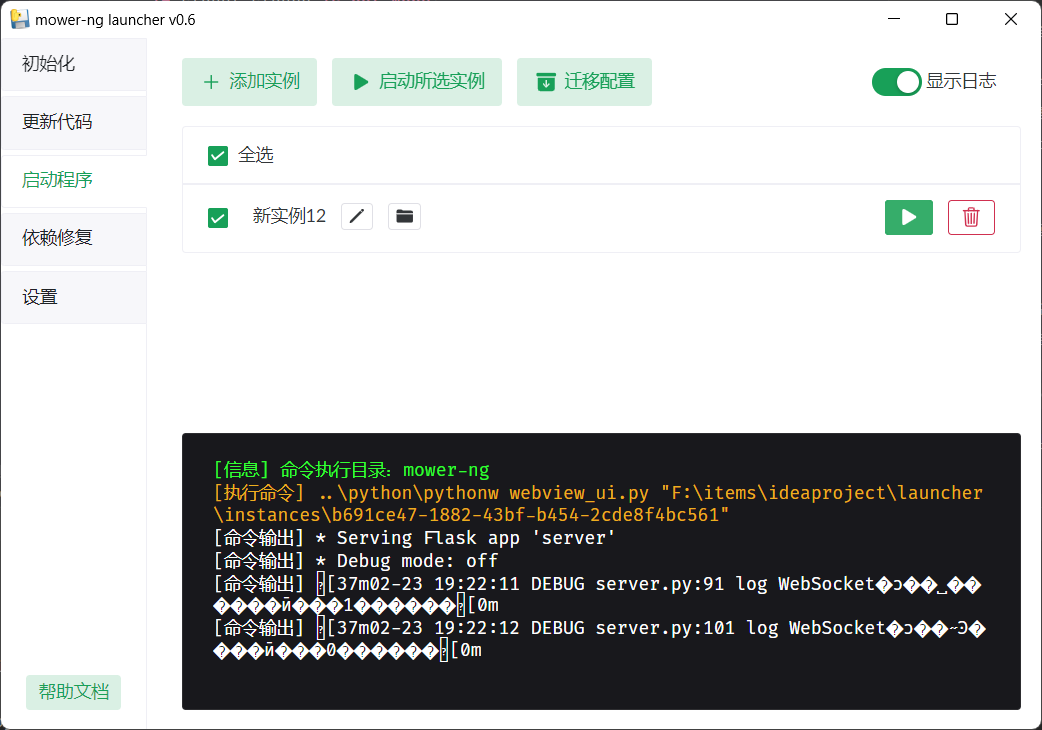
Task: Maximize the launcher window
Action: pos(952,19)
